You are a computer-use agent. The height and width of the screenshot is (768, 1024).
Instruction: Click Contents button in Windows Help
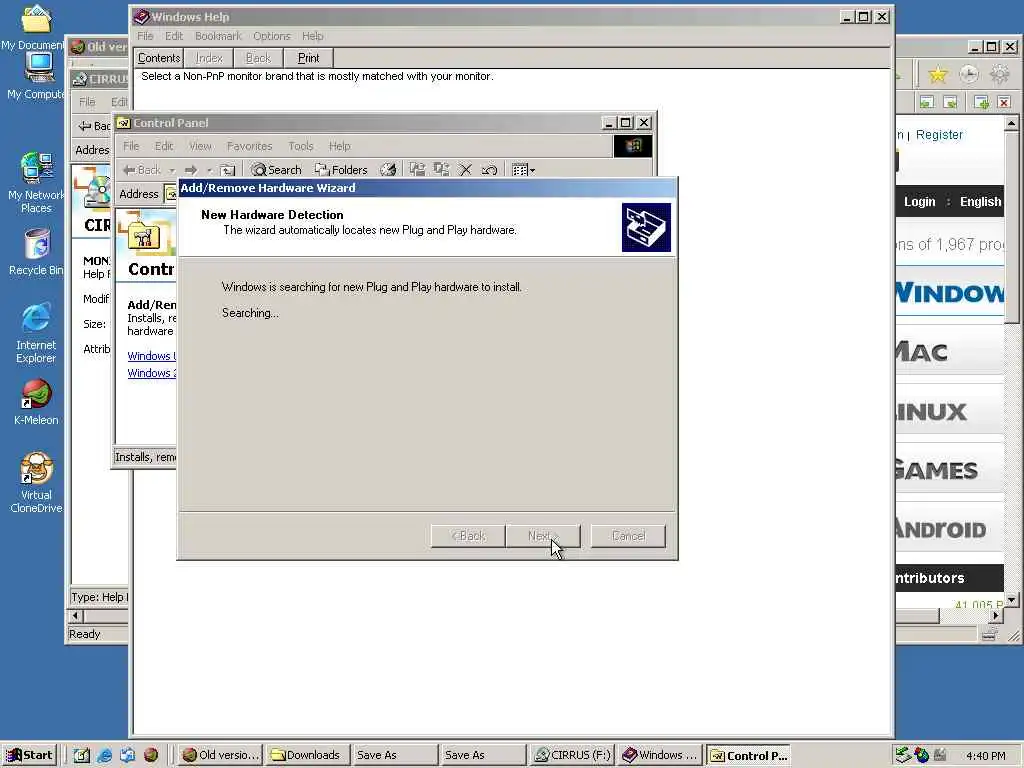click(x=159, y=58)
